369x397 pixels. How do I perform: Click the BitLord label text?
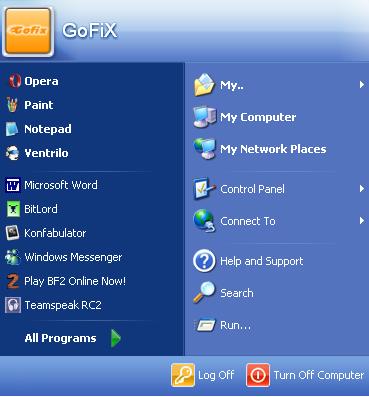(41, 209)
